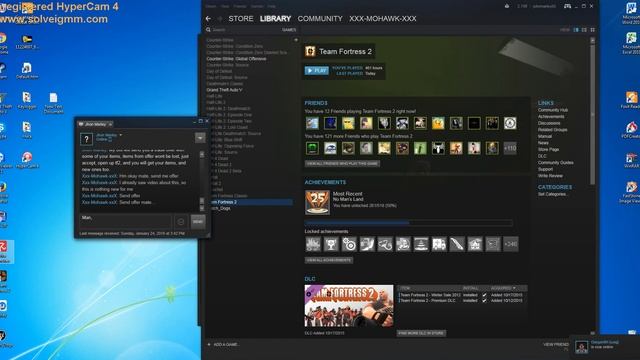Screen dimensions: 640x360
Task: Toggle Premium DLC installed checkbox
Action: [x=484, y=300]
